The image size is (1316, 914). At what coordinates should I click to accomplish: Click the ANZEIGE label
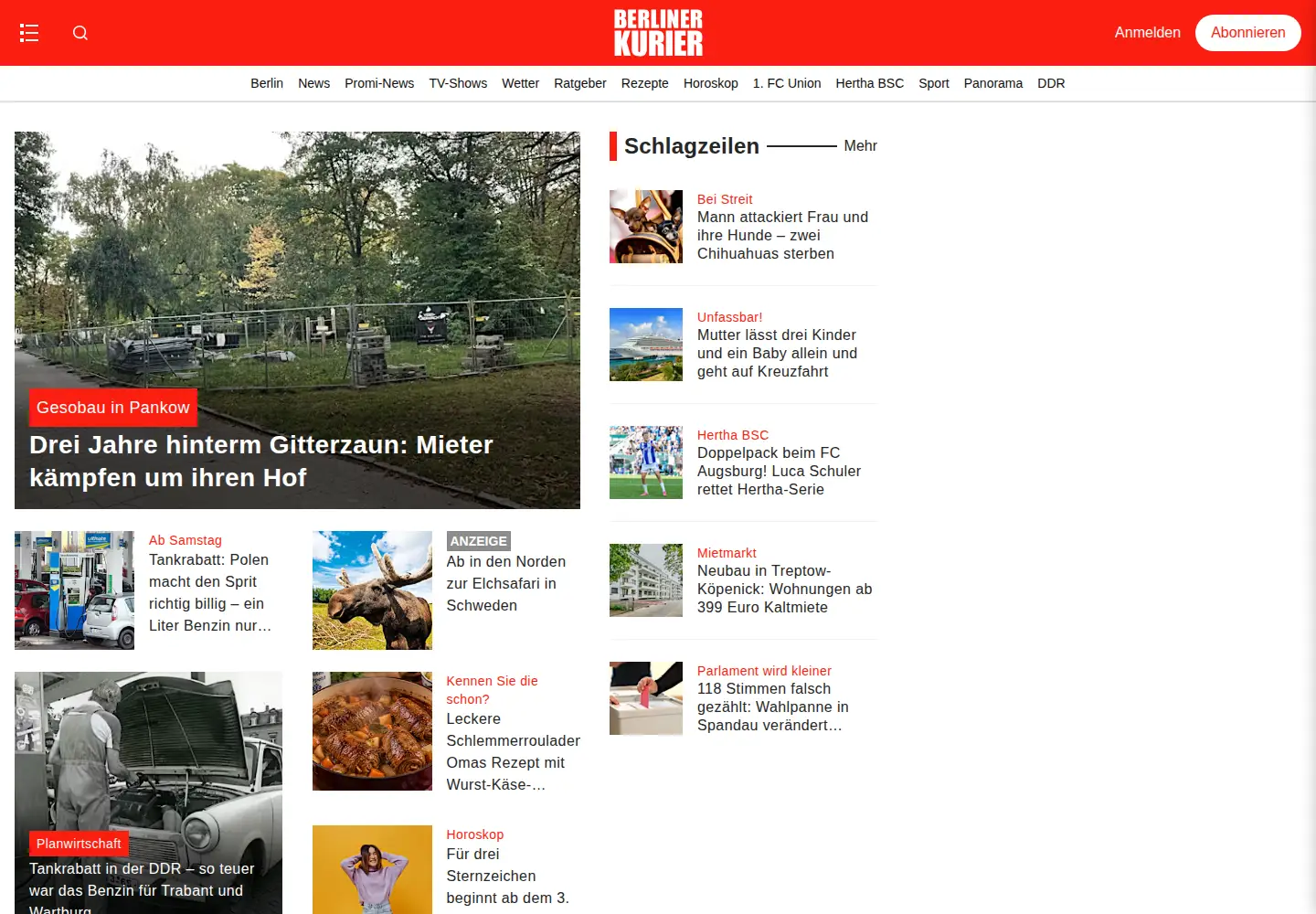click(478, 541)
